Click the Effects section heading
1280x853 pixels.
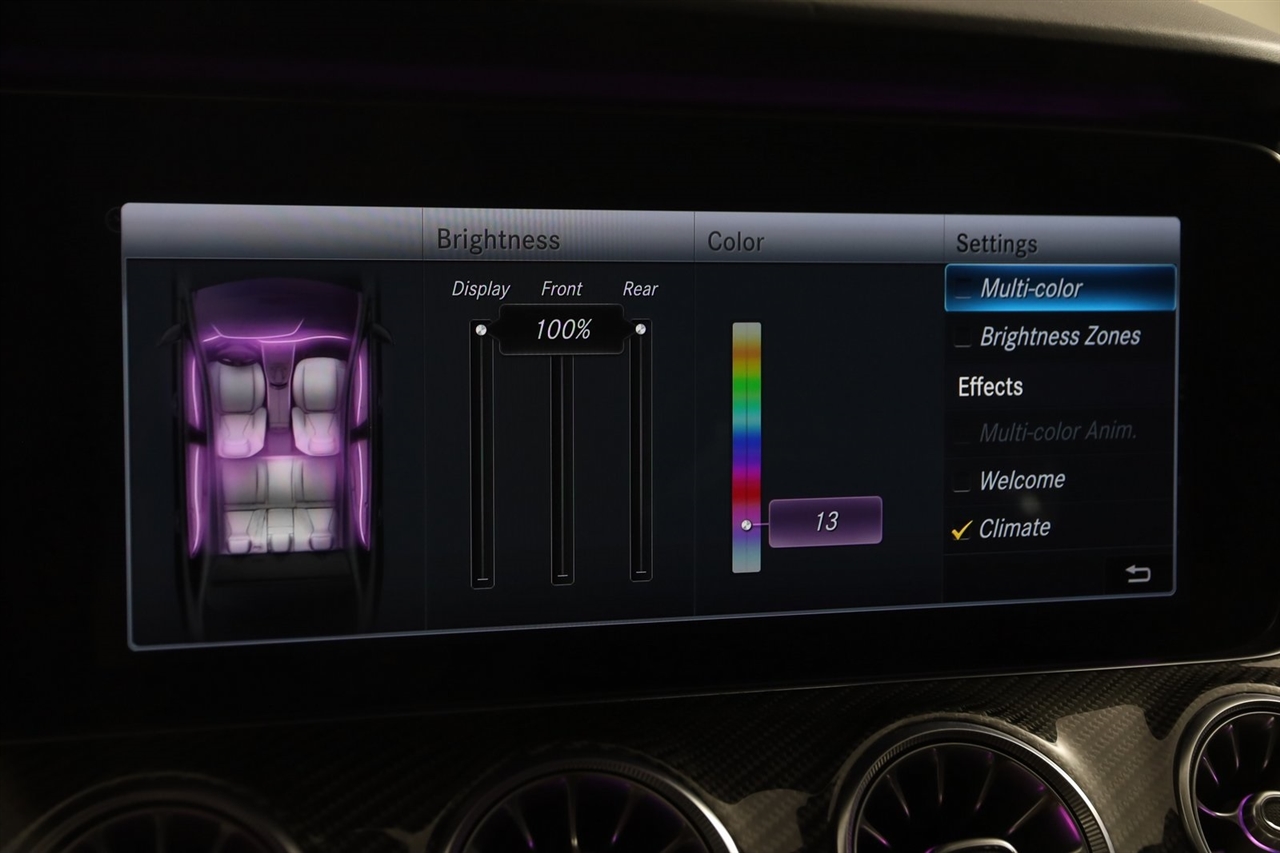(990, 387)
